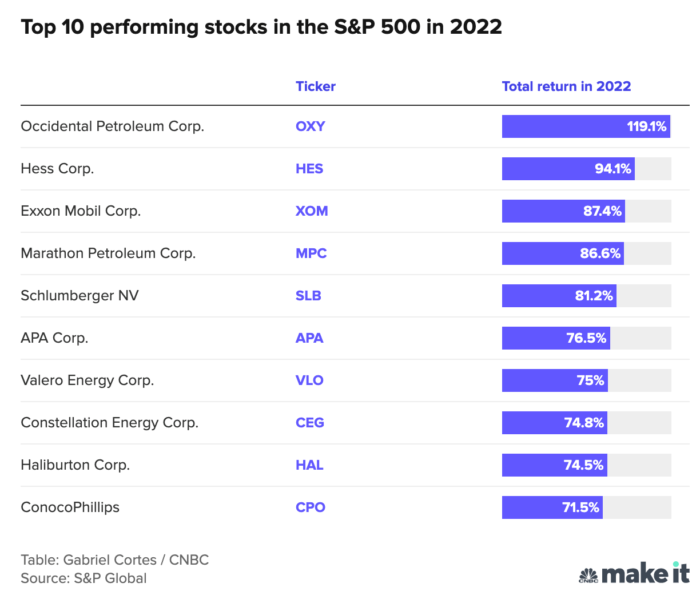Click the CEG ticker symbol
Screen dimensions: 700x607
[x=310, y=422]
